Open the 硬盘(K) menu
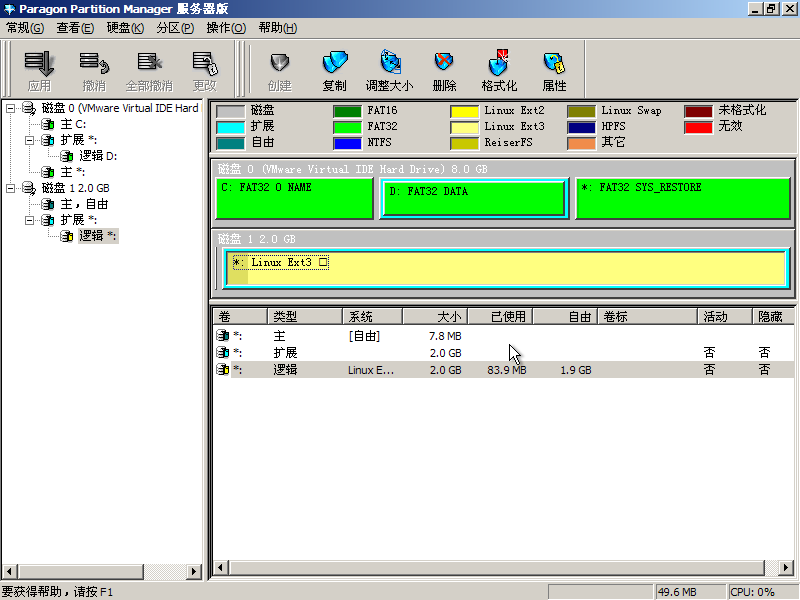 [125, 28]
